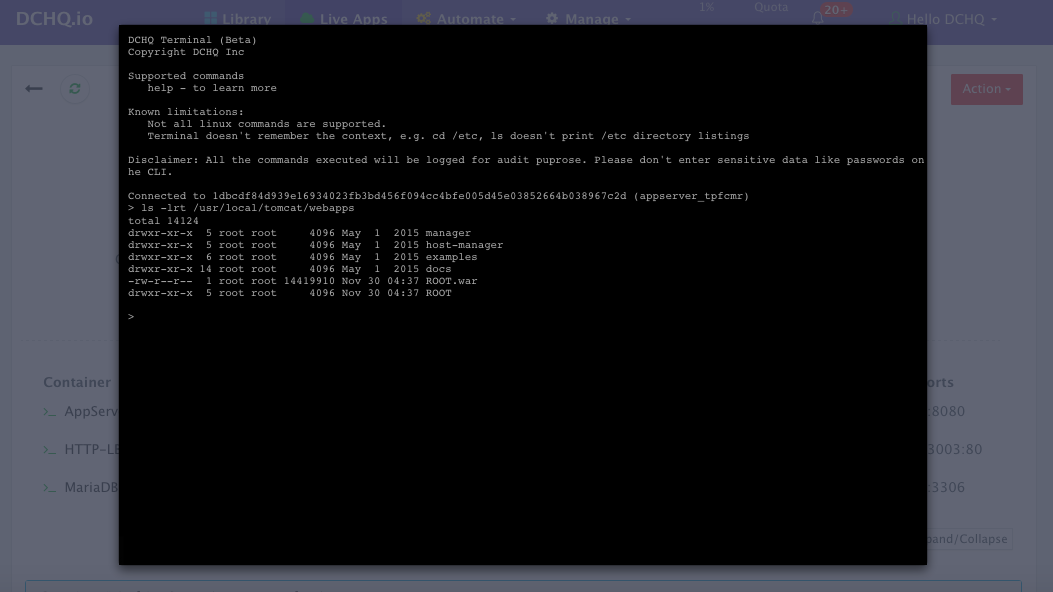The image size is (1053, 592).
Task: Open terminal icon for AppServer container
Action: [x=50, y=411]
